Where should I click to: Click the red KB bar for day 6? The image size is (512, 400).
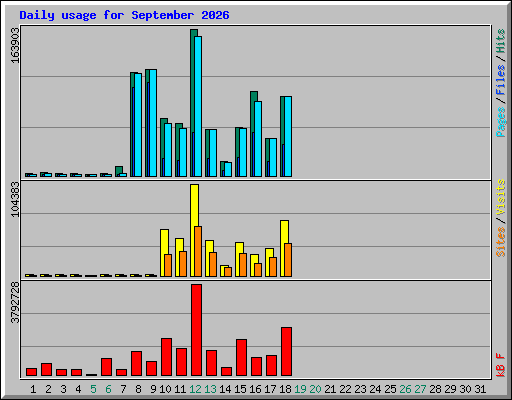coord(106,367)
